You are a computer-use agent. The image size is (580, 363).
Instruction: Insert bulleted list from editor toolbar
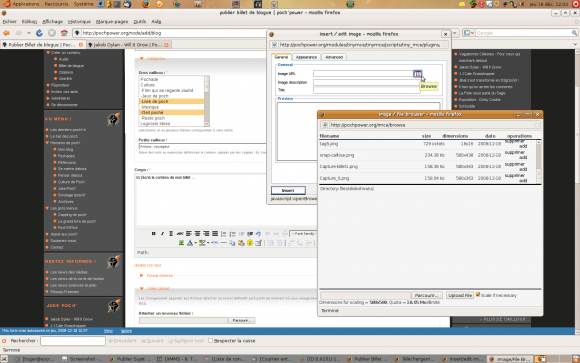pyautogui.click(x=223, y=233)
